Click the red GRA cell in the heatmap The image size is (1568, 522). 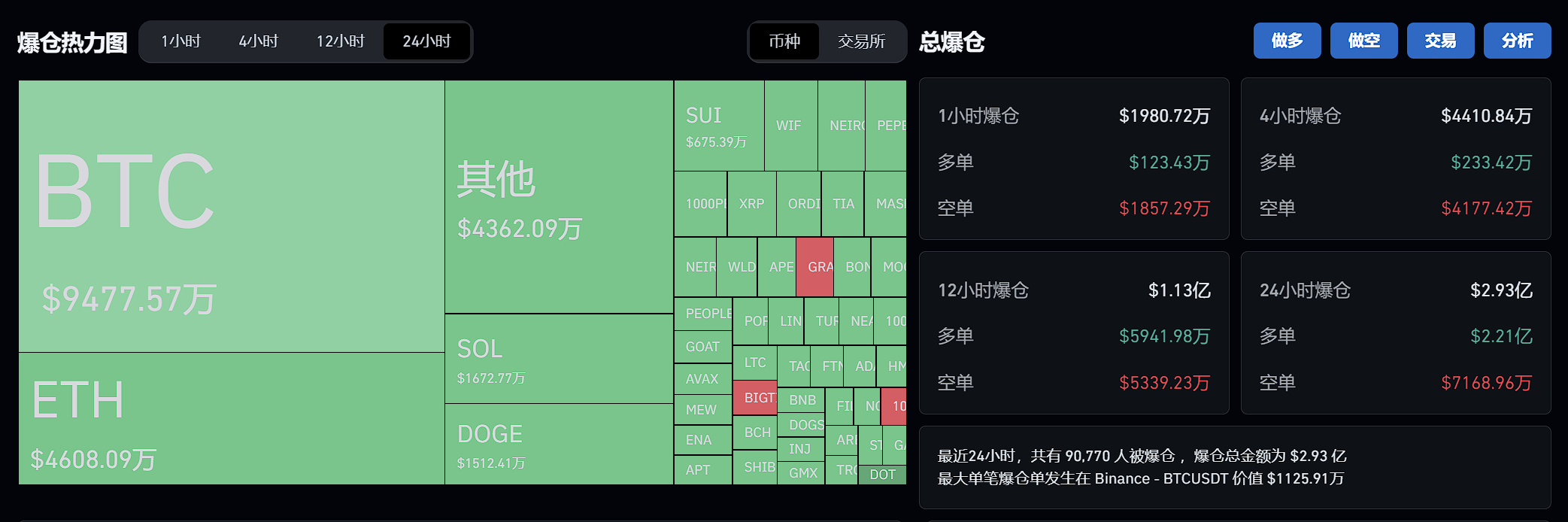click(814, 267)
